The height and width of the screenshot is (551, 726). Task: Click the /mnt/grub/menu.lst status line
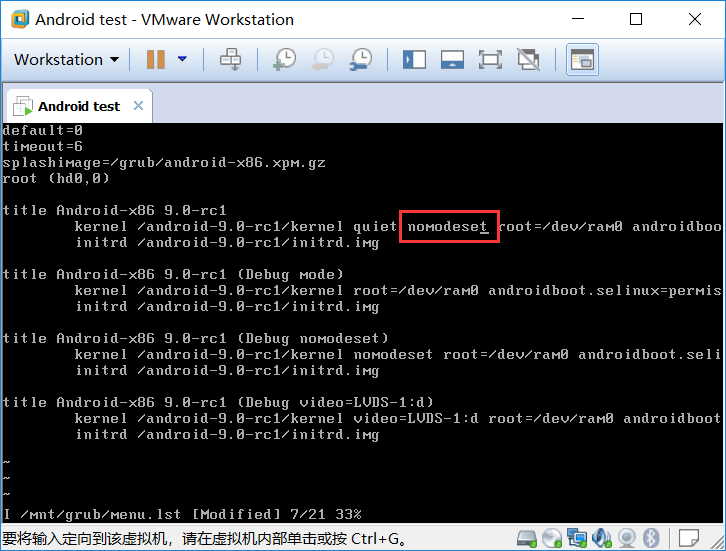(182, 514)
